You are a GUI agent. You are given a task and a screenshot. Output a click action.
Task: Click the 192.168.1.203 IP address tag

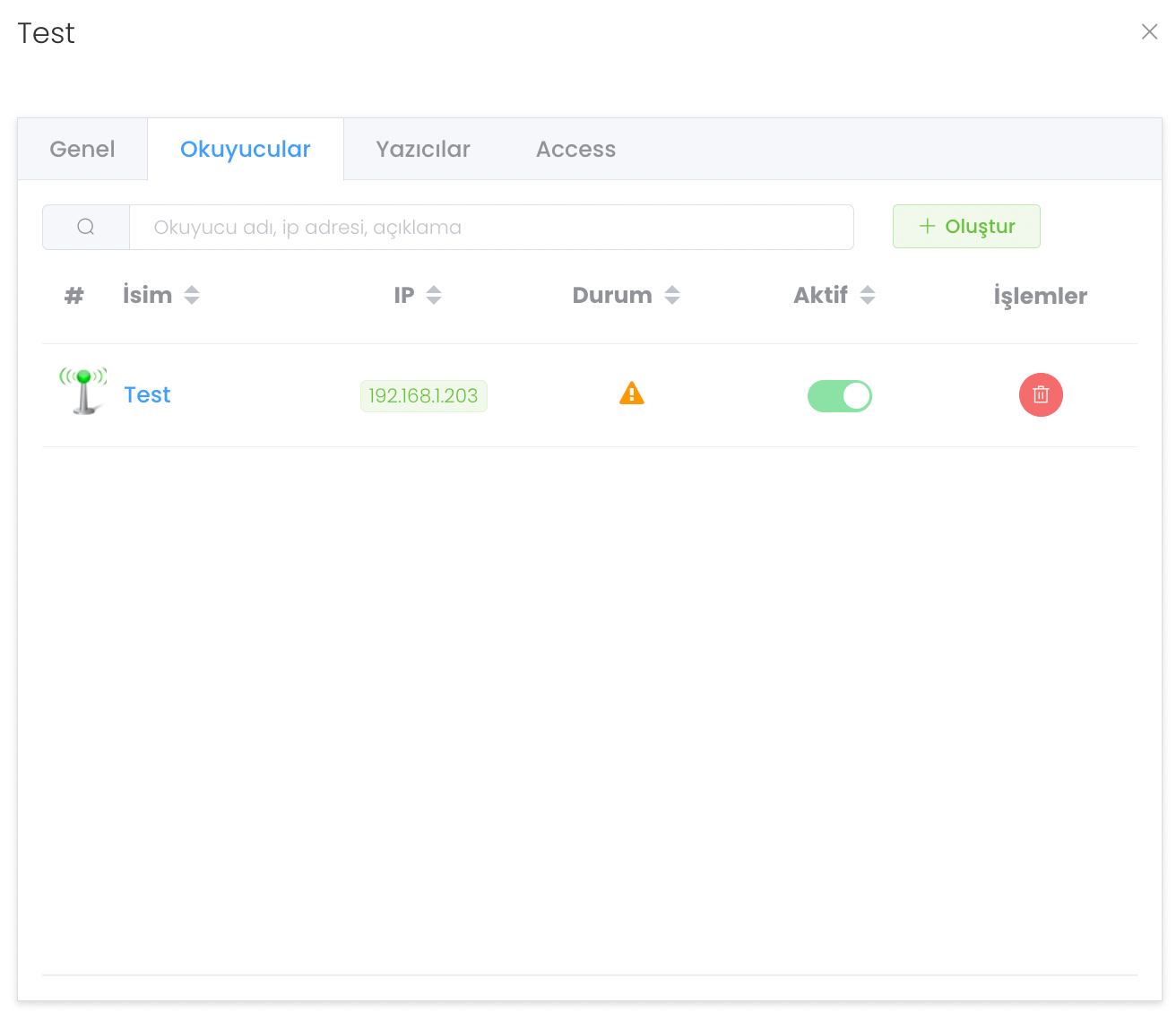tap(423, 396)
